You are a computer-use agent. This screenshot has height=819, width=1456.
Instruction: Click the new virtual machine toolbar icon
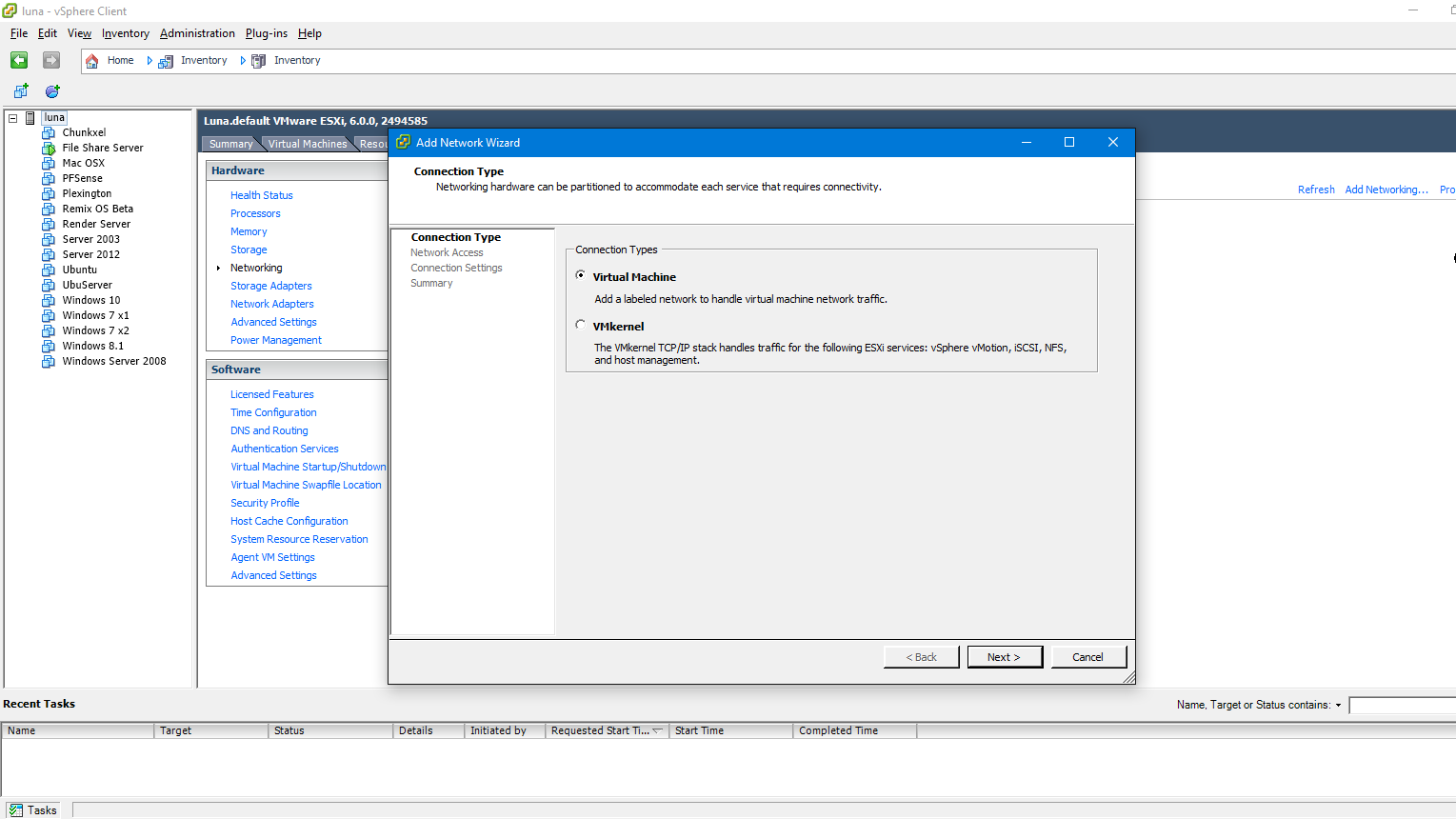tap(21, 91)
